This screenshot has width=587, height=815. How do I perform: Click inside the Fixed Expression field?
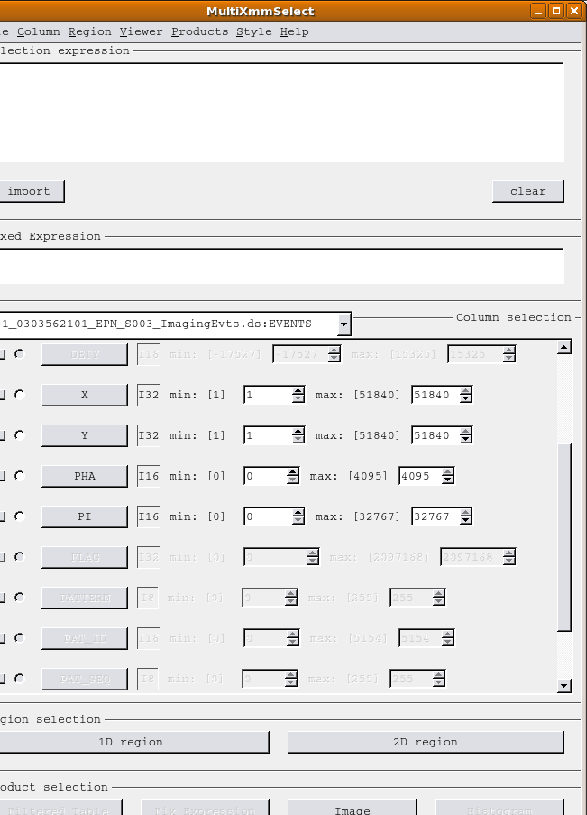click(x=281, y=266)
